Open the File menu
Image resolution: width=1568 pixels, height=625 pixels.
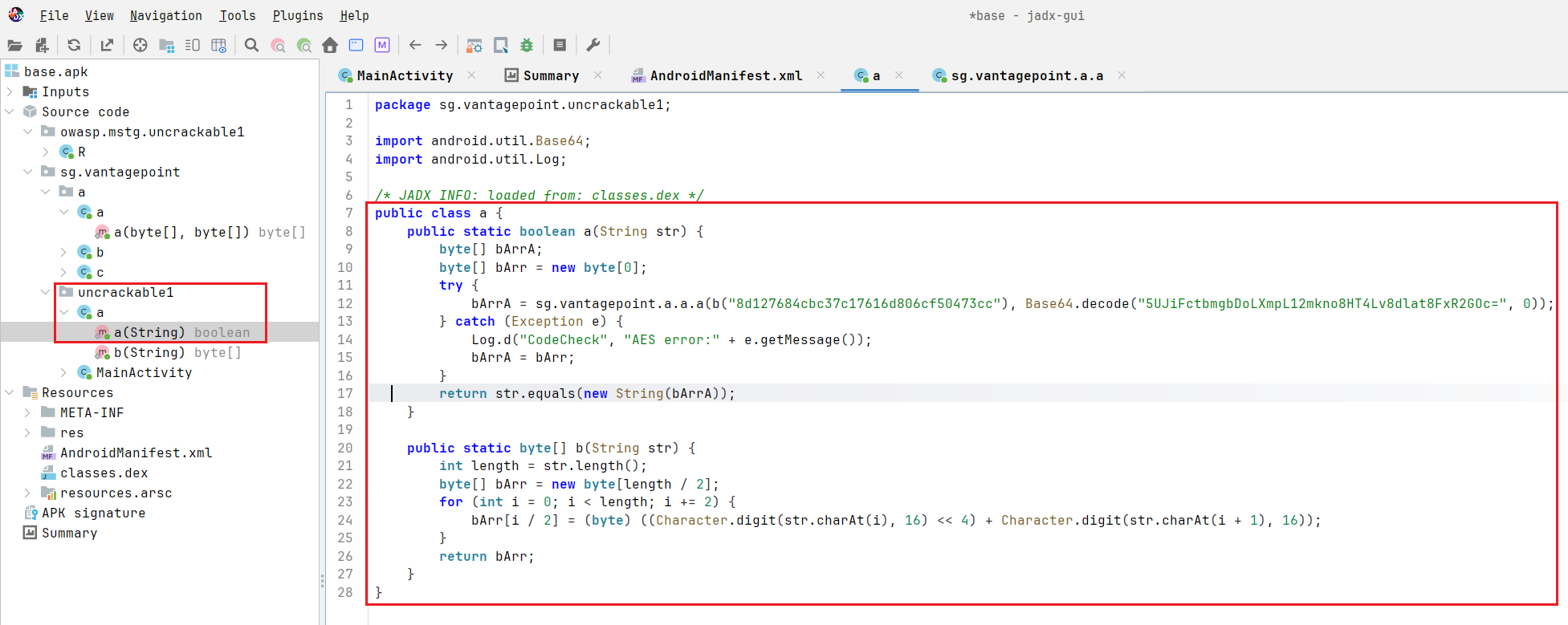[55, 15]
